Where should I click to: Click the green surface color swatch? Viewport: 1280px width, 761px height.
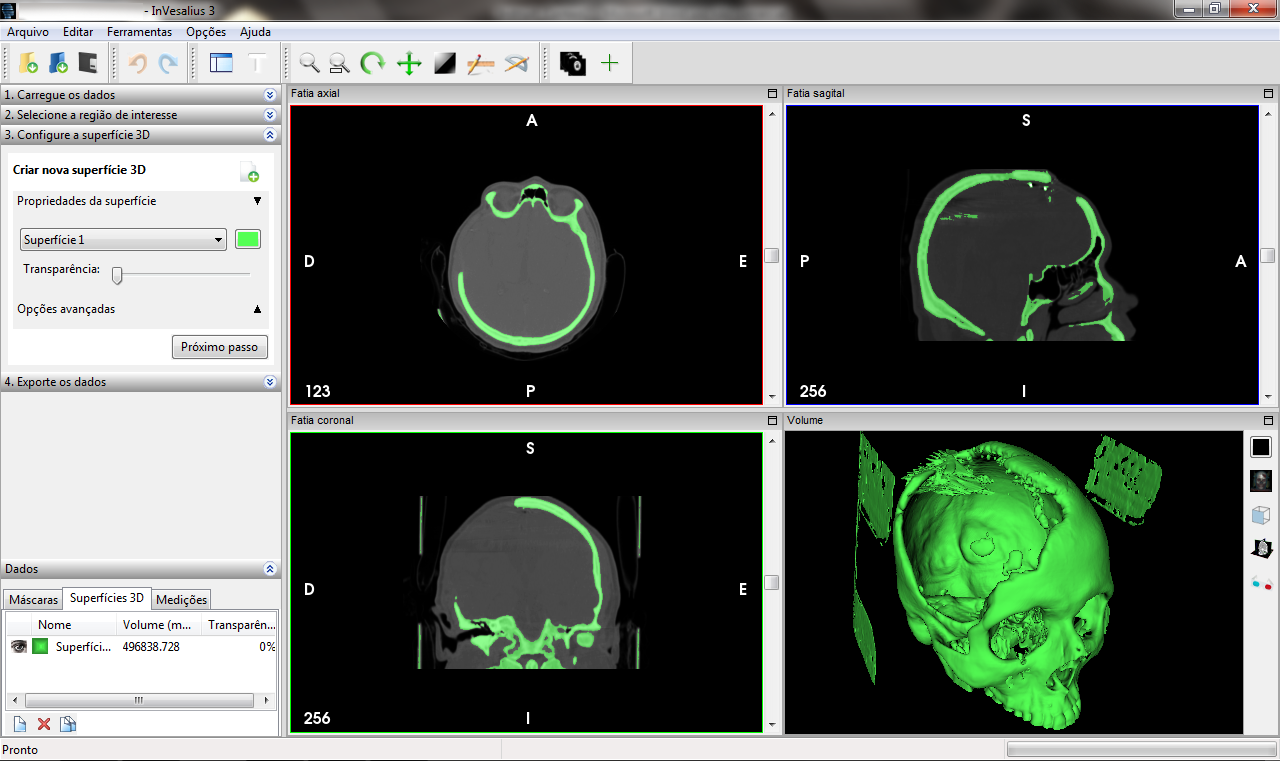coord(247,239)
